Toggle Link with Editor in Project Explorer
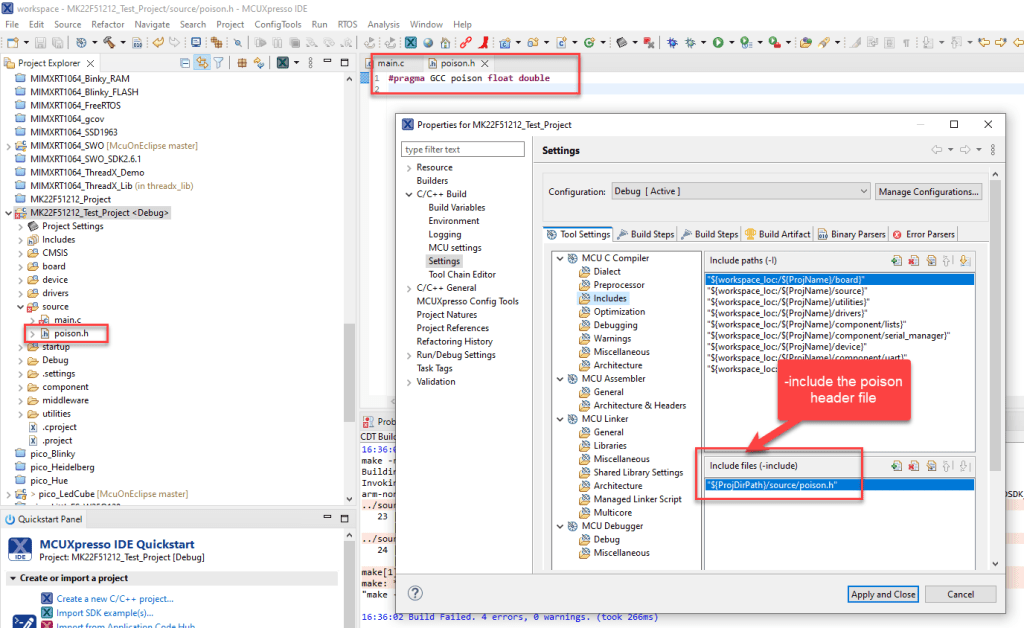Viewport: 1024px width, 628px height. pos(203,63)
